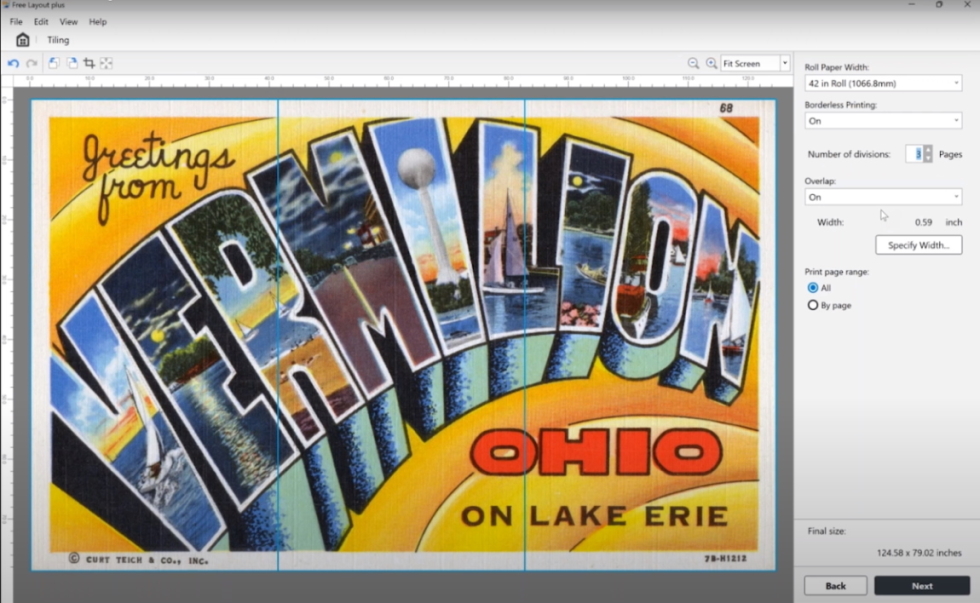Screen dimensions: 980x603
Task: Undo the last action
Action: point(13,63)
